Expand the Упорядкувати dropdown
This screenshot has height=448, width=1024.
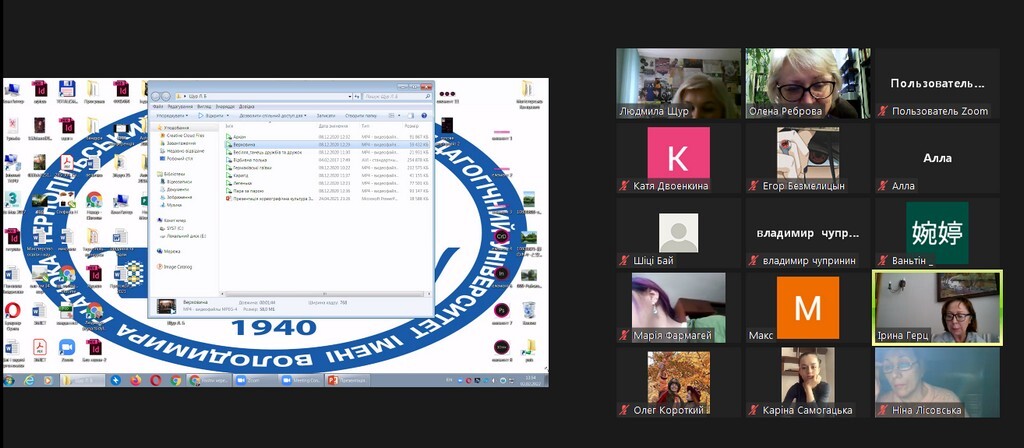point(172,116)
